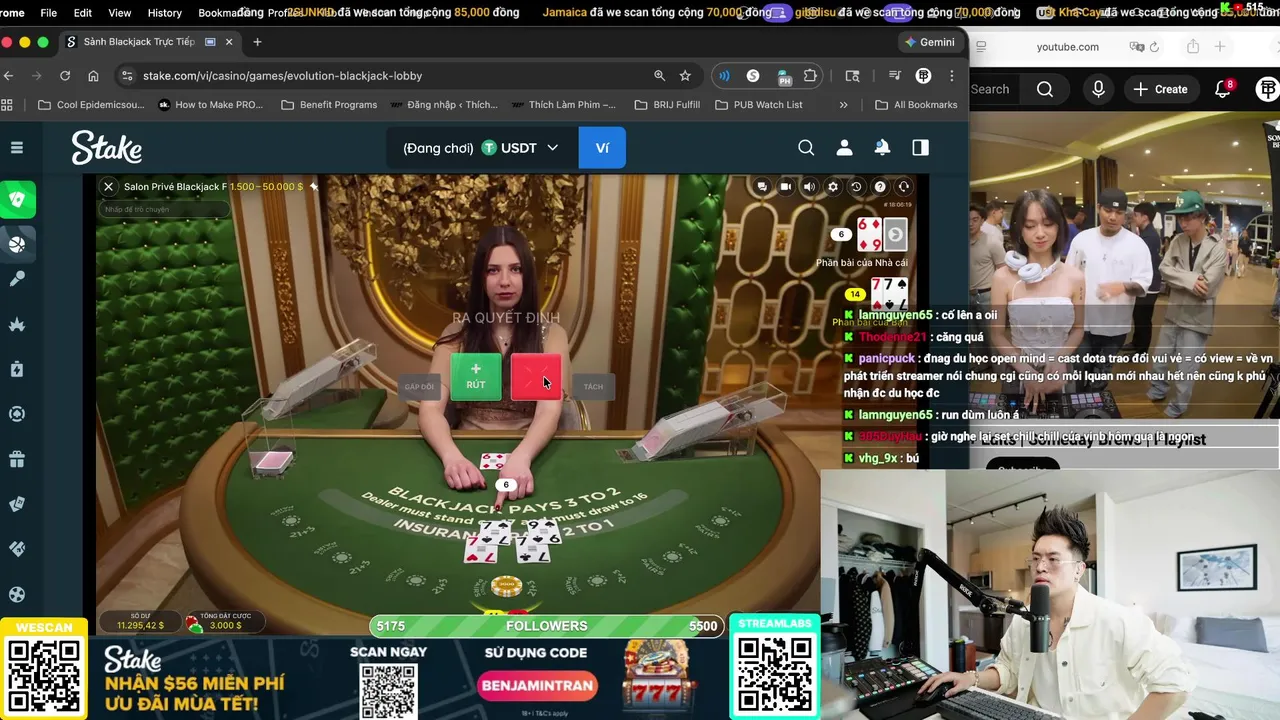Open Stake site search magnifier
The image size is (1280, 720).
point(806,148)
